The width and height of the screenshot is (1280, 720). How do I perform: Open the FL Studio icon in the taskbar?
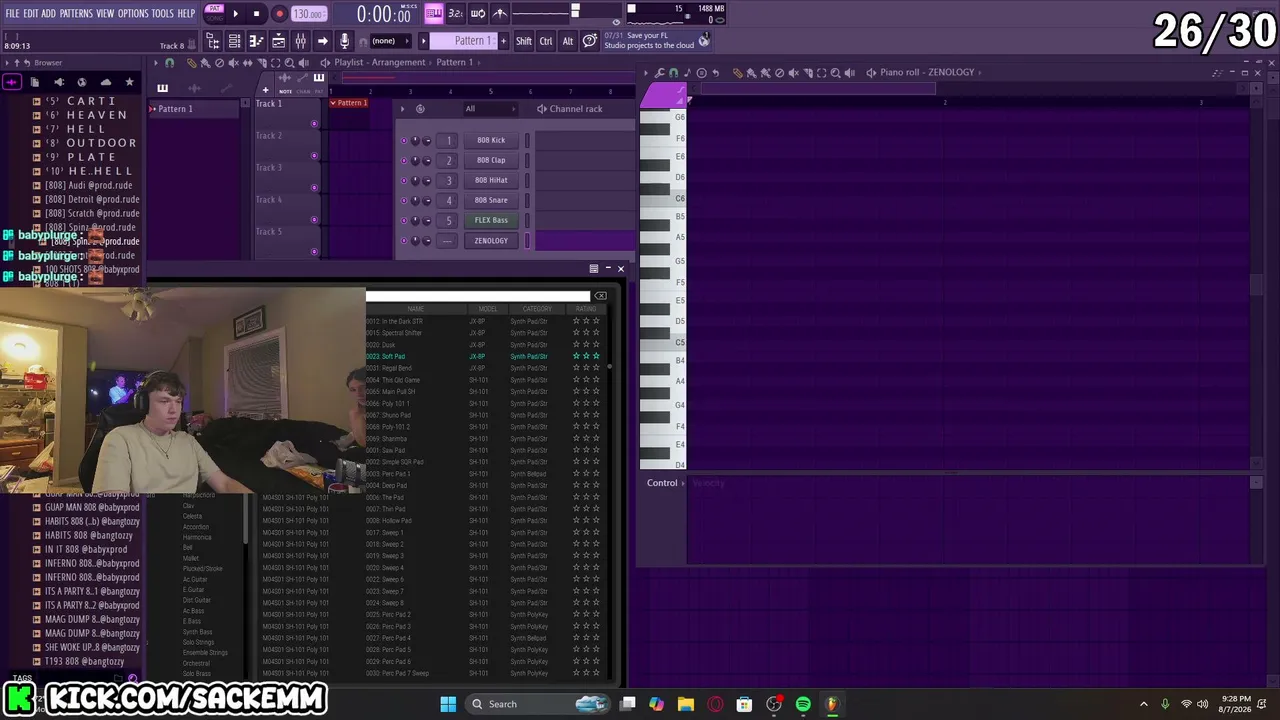[x=832, y=704]
